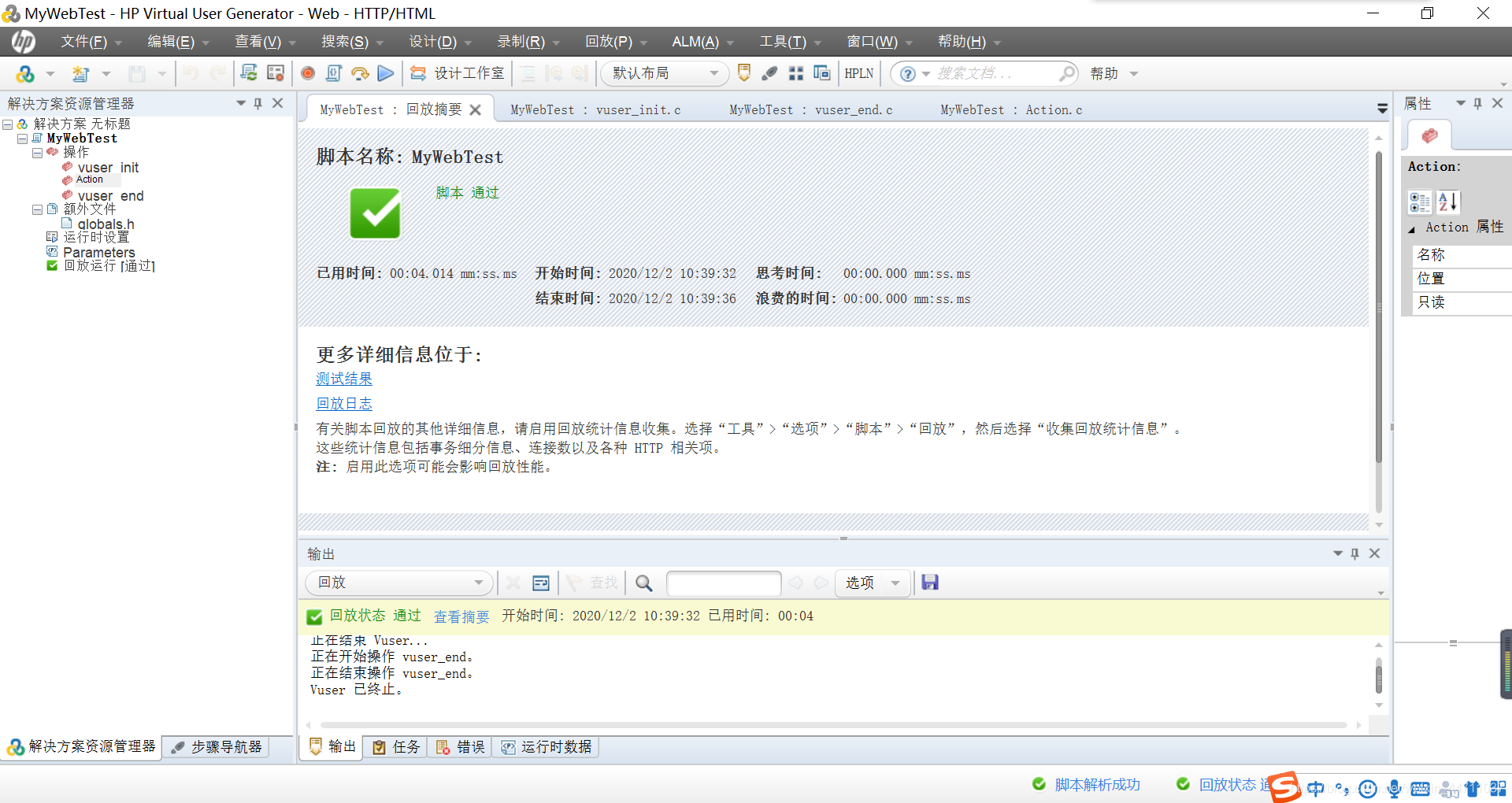The height and width of the screenshot is (803, 1512).
Task: Switch to MyWebTest : vuser_init.c tab
Action: (x=595, y=110)
